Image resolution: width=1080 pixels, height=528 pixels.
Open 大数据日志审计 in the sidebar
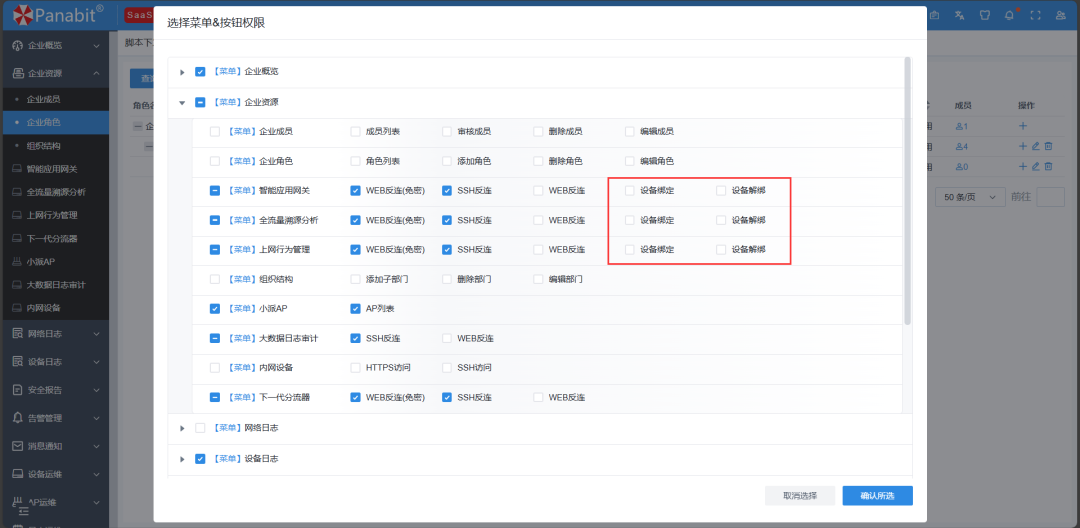54,284
